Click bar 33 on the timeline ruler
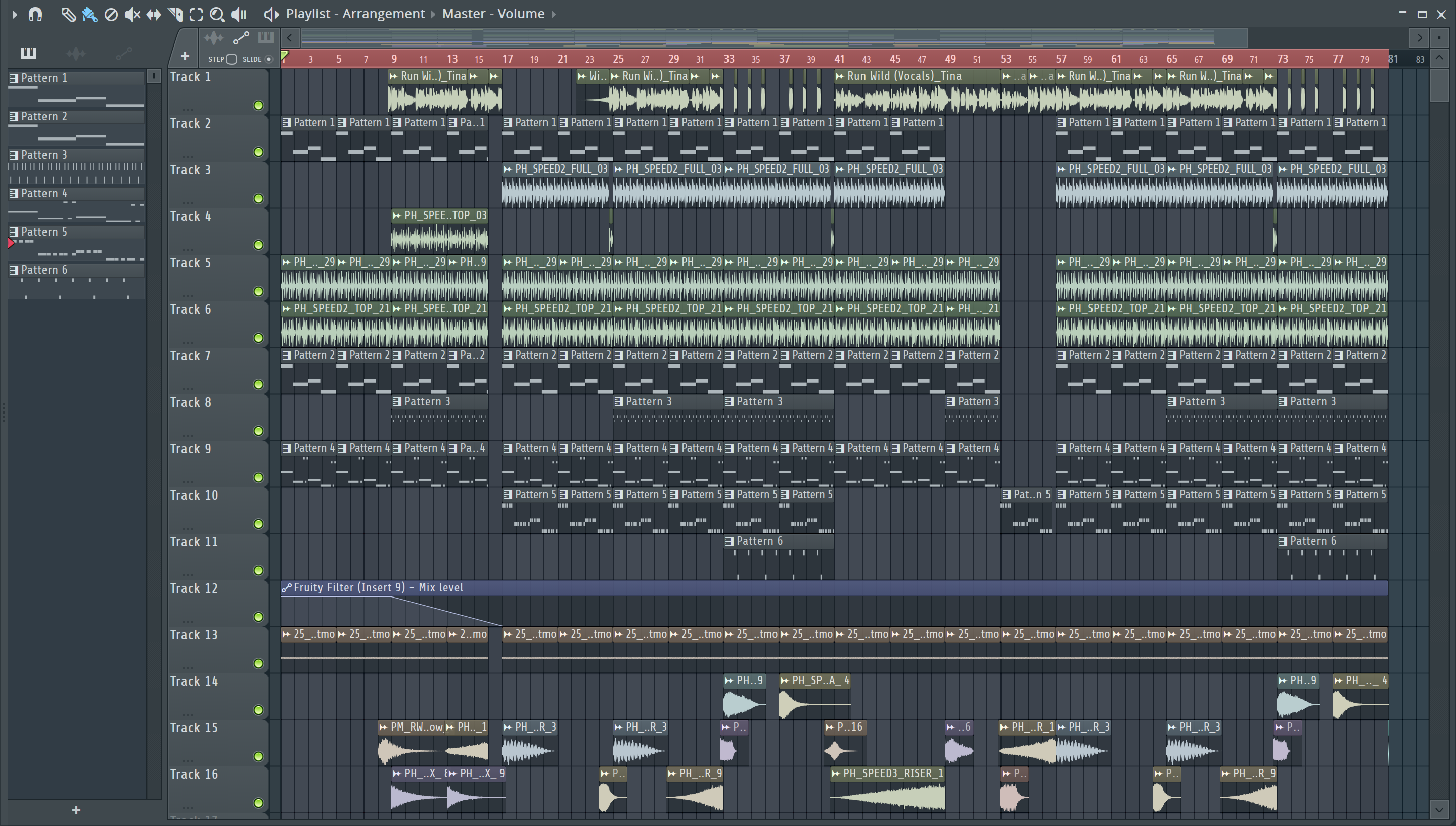The width and height of the screenshot is (1456, 826). pyautogui.click(x=729, y=59)
